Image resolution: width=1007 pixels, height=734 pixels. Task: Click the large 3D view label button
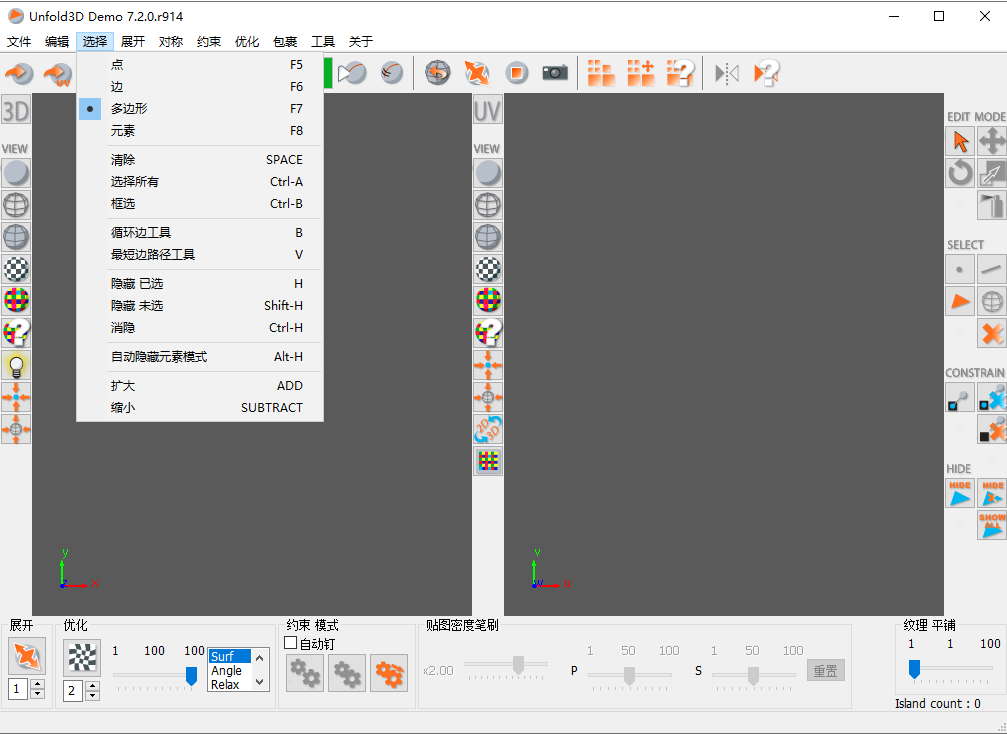(15, 110)
